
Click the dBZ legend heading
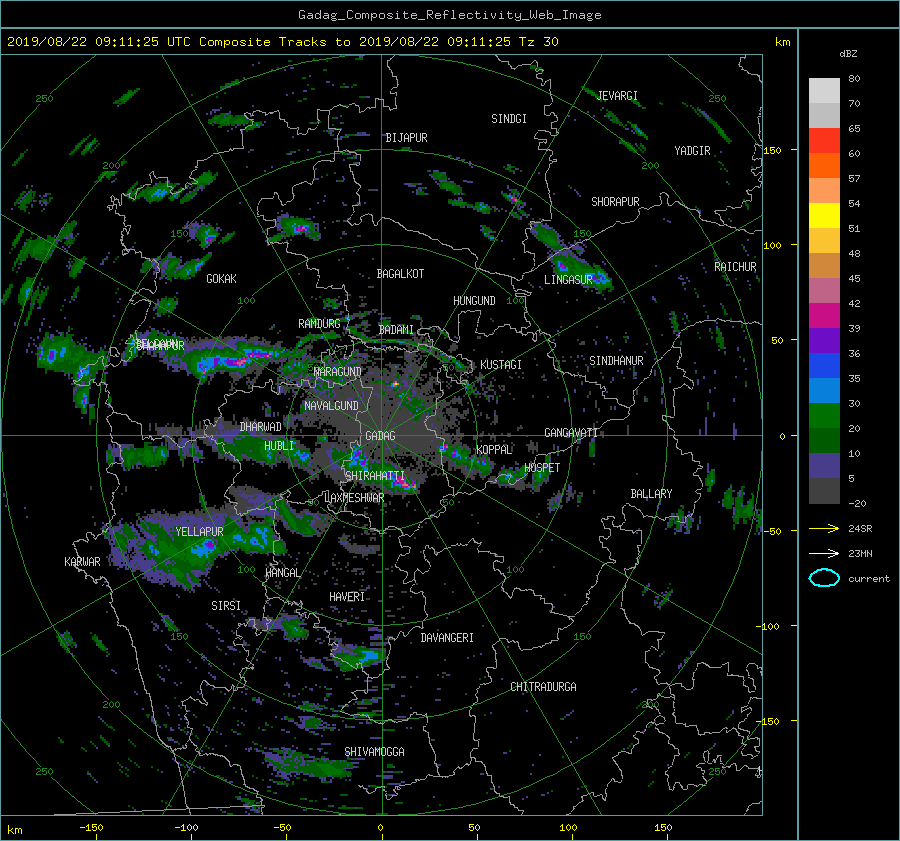click(848, 54)
